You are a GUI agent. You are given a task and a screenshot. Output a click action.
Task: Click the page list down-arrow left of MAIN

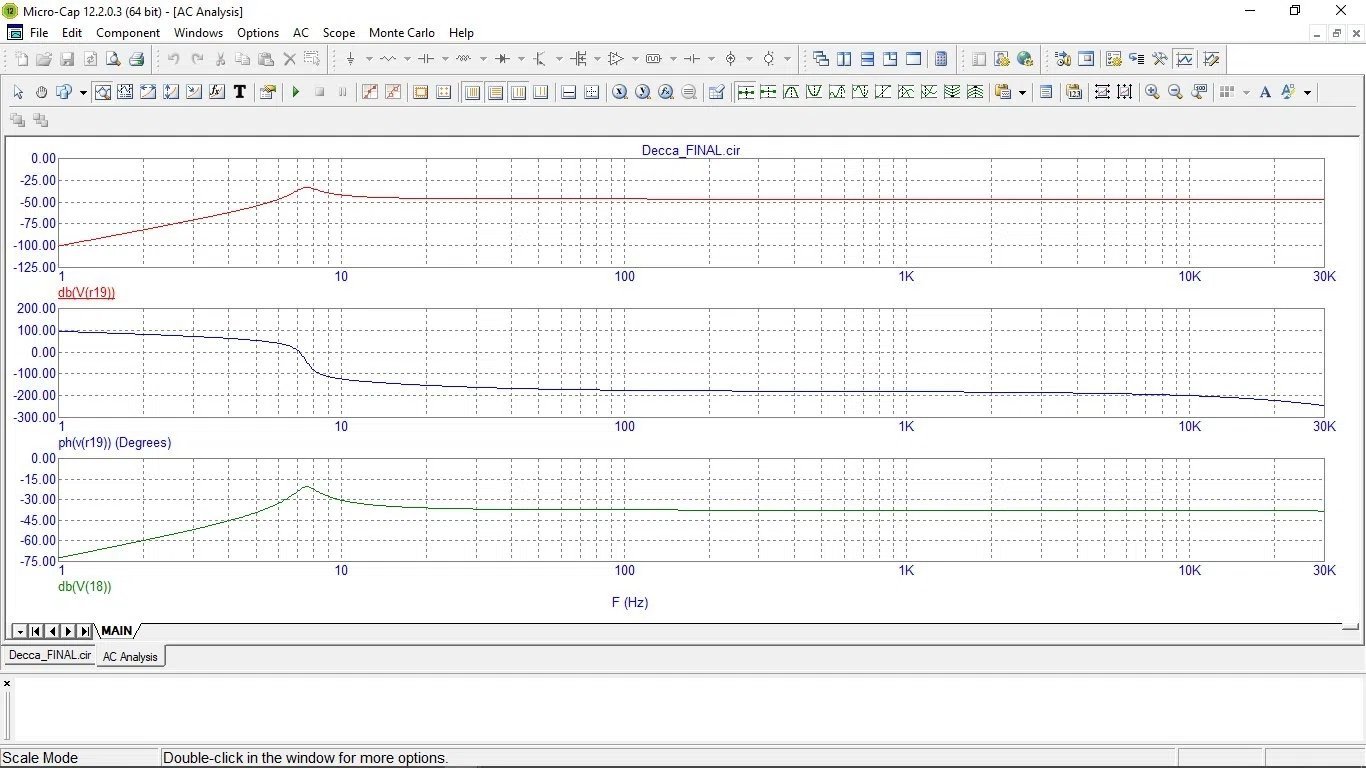pos(19,631)
